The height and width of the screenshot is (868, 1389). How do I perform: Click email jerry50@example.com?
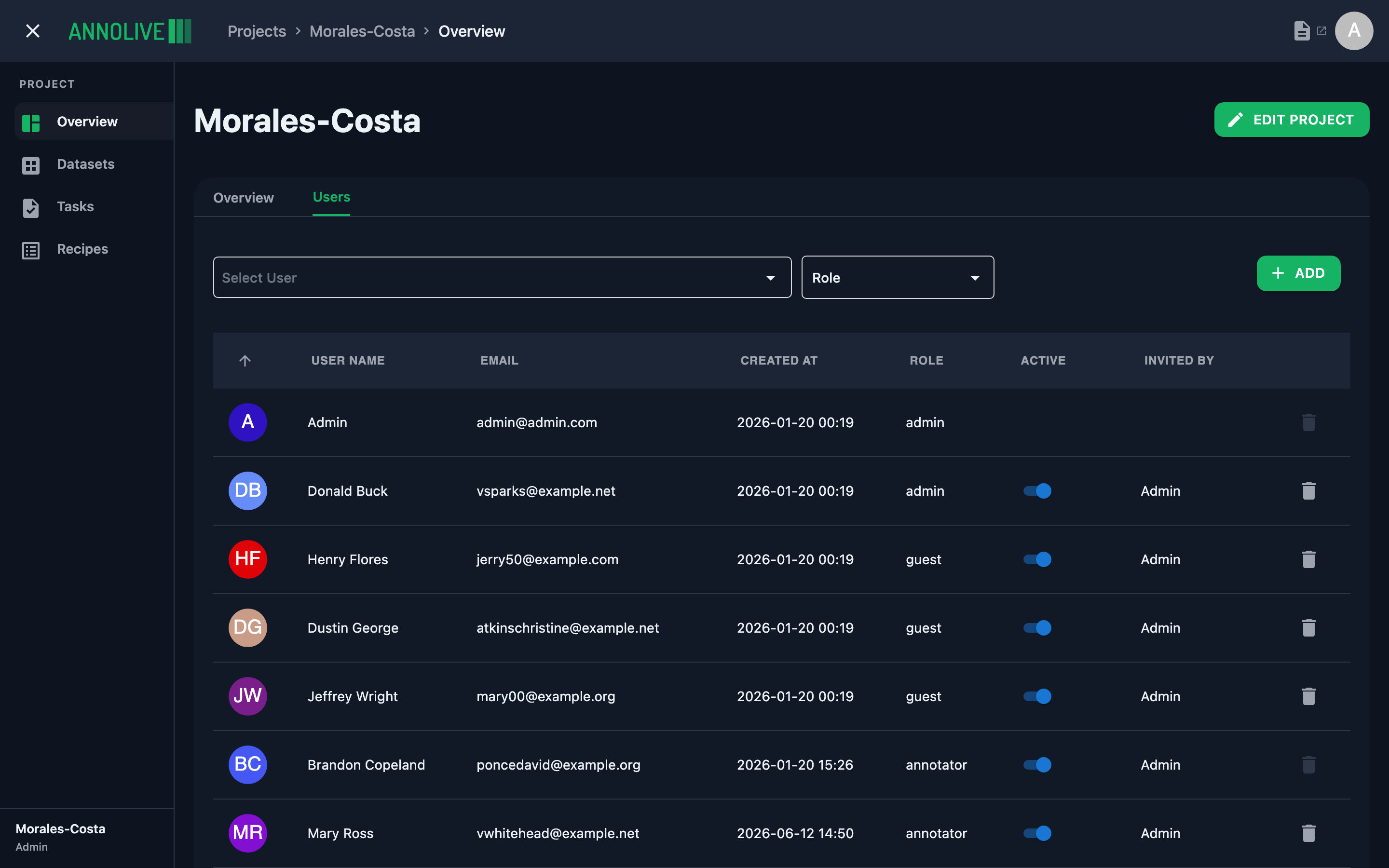point(547,559)
